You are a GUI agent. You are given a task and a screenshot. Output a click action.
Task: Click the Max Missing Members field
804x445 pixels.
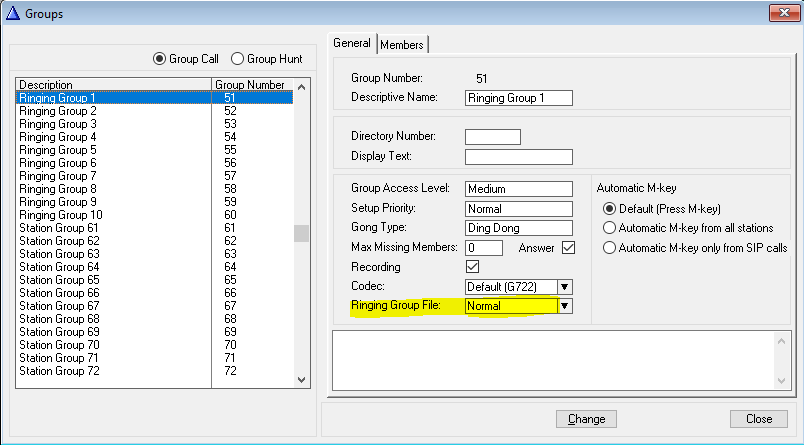(484, 248)
